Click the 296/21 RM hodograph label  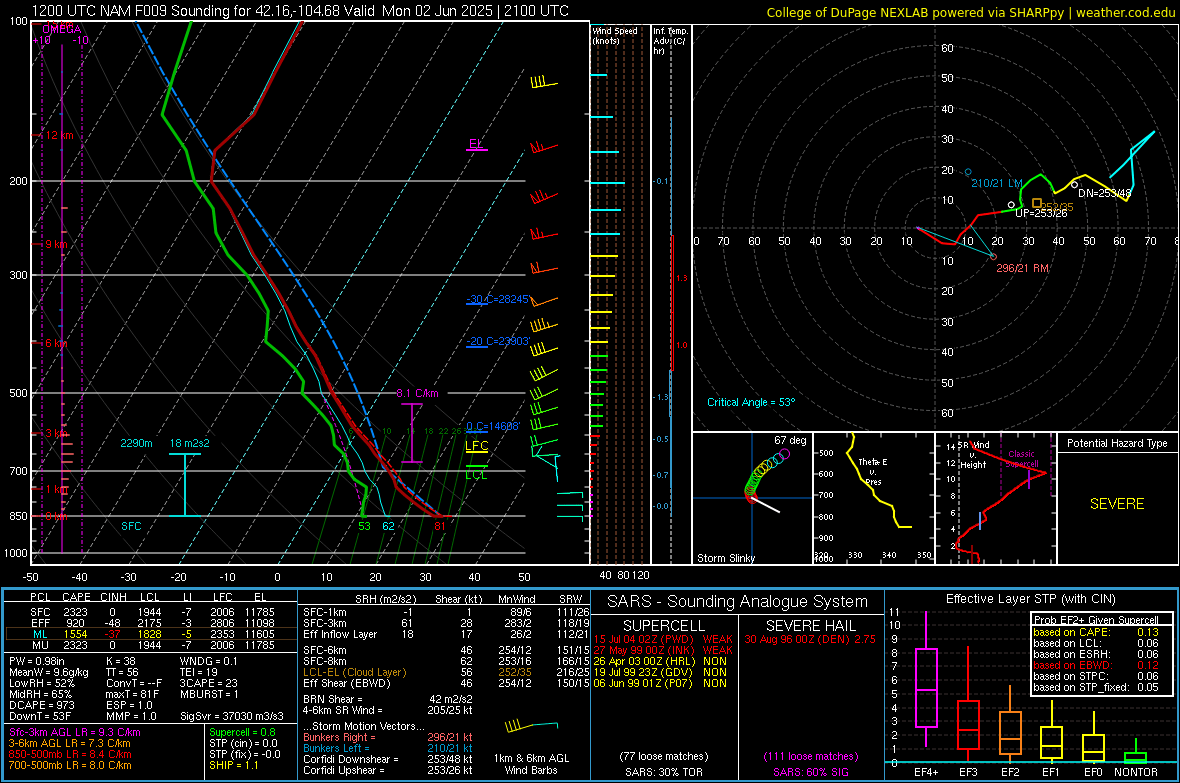(x=1022, y=268)
